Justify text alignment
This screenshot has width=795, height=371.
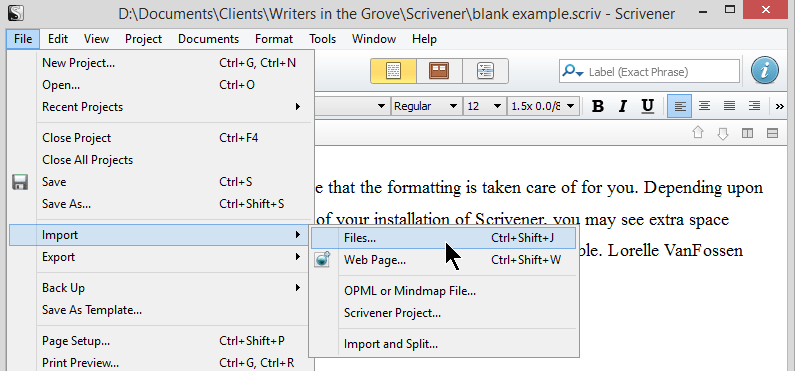729,106
